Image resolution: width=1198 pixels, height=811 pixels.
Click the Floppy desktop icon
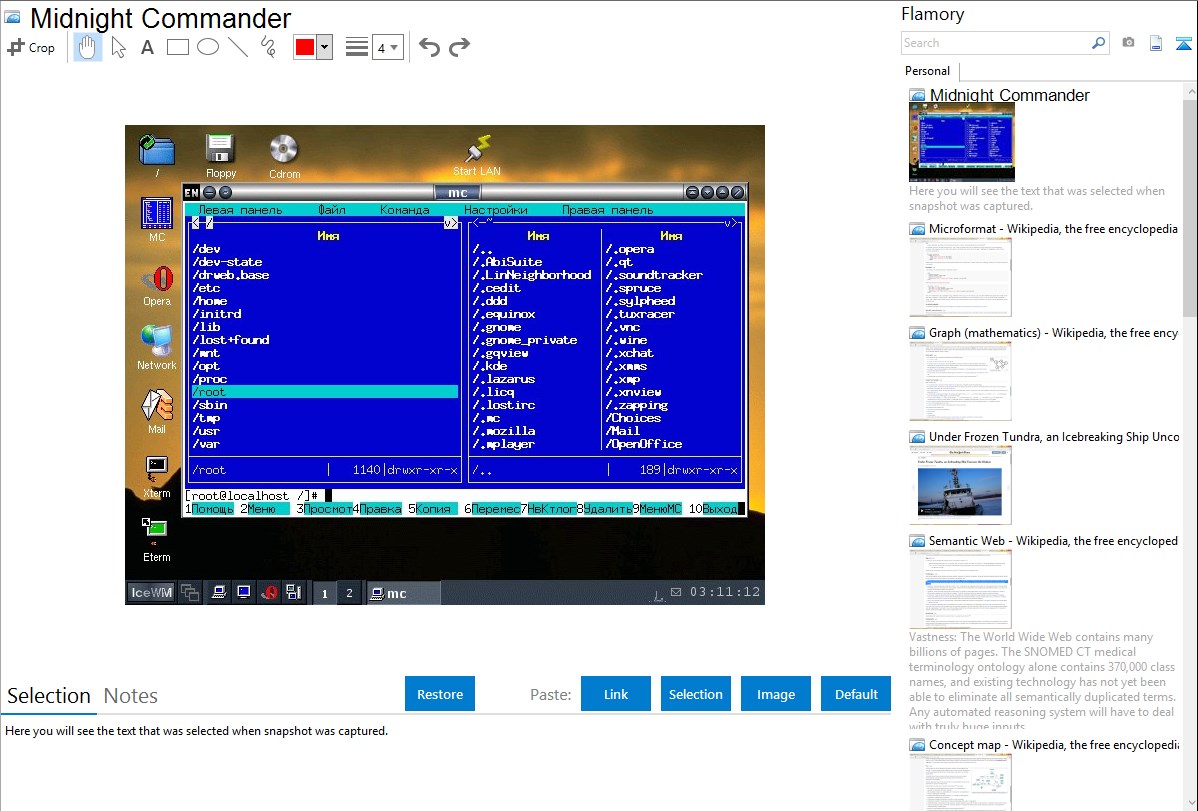[220, 155]
